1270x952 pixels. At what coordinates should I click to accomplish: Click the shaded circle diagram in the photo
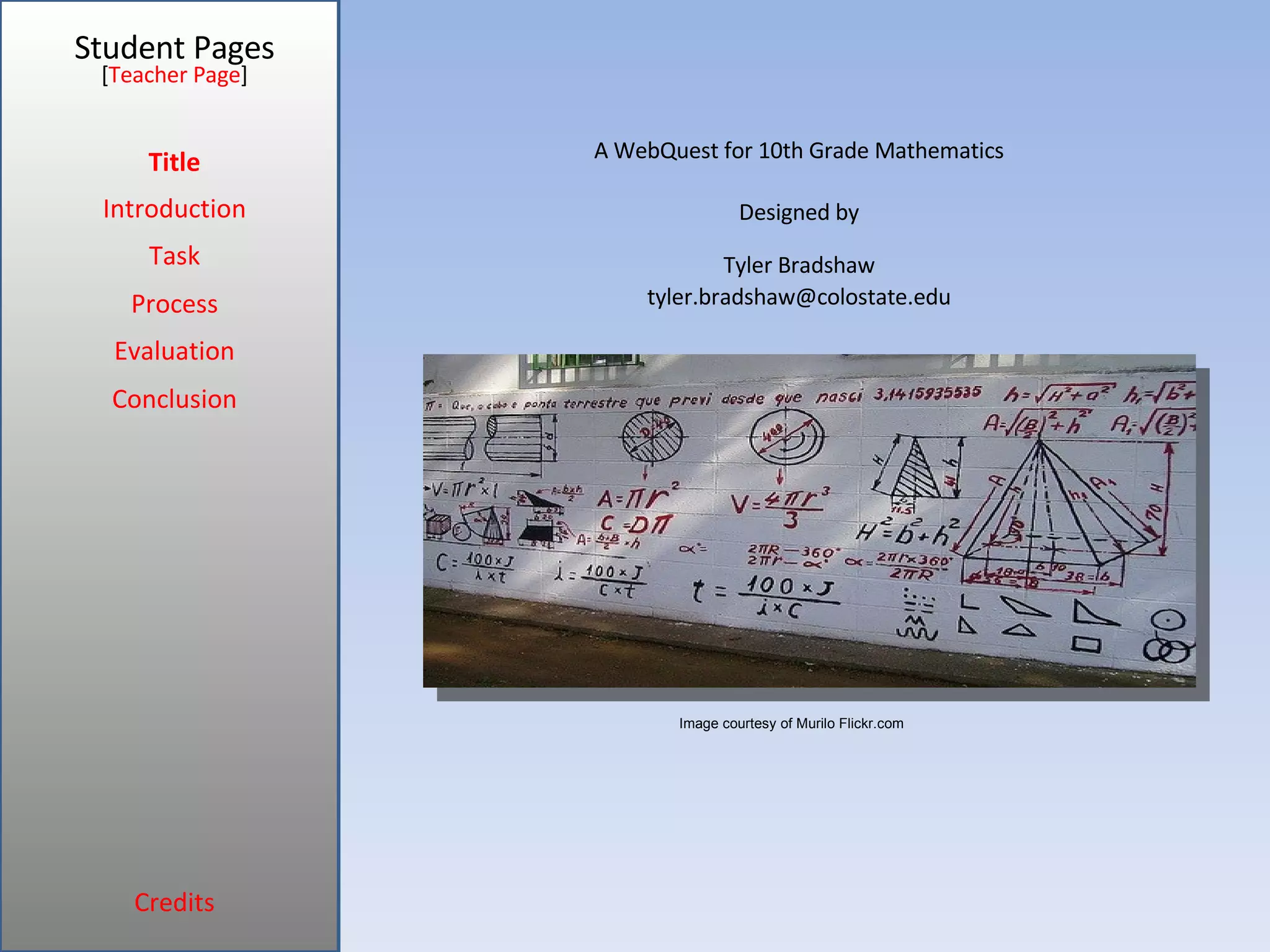pos(651,436)
